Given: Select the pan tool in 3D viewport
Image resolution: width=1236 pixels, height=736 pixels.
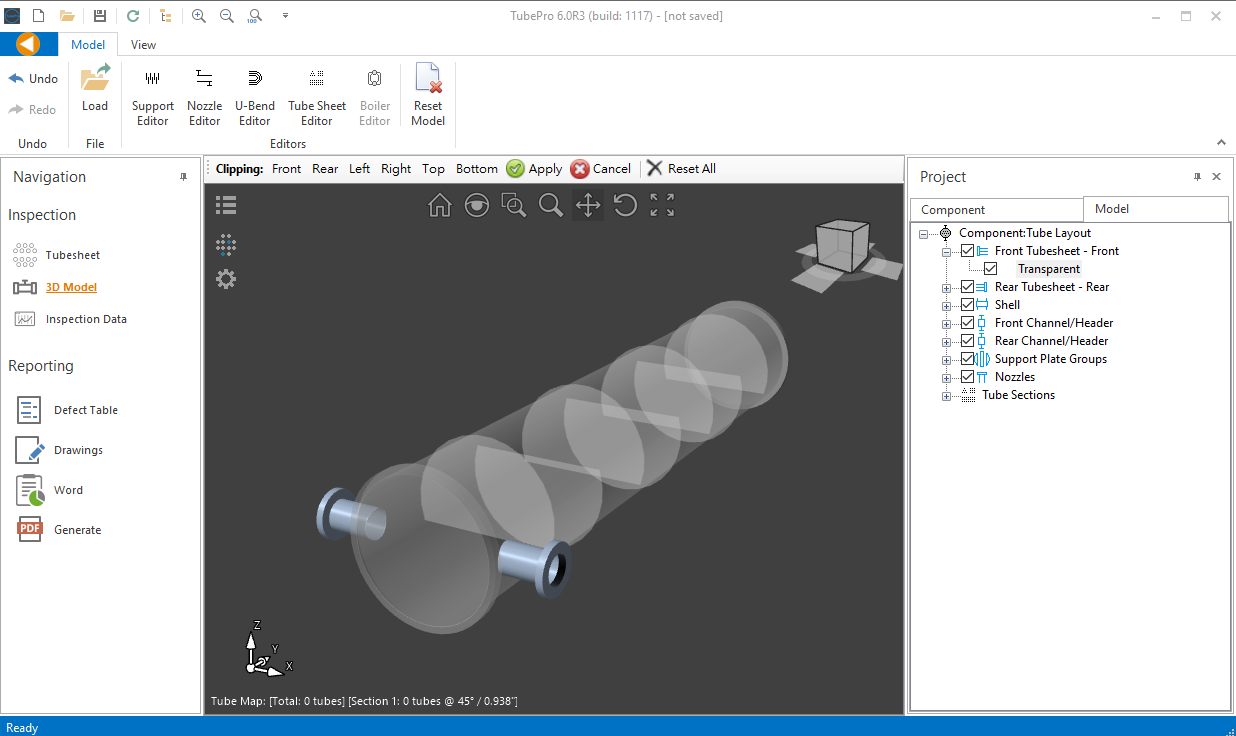Looking at the screenshot, I should click(x=588, y=205).
